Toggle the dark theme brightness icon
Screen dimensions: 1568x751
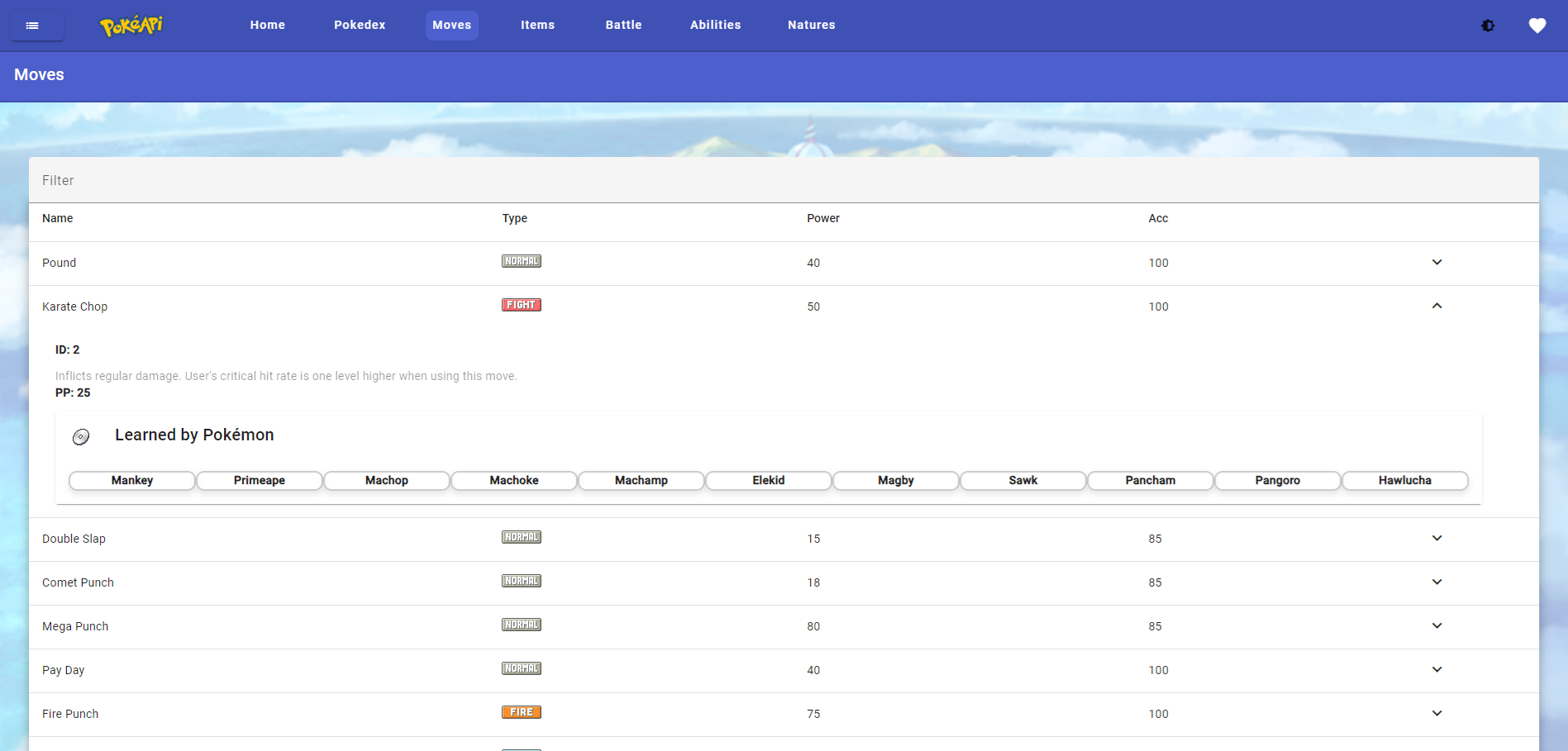tap(1488, 26)
